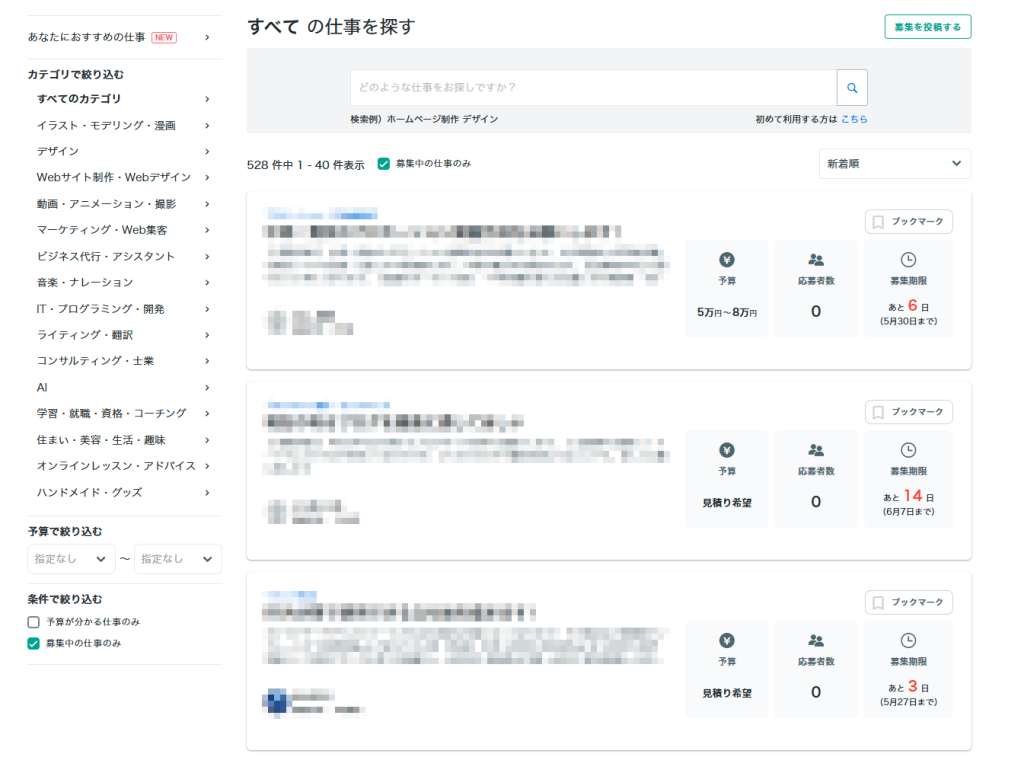
Task: Click the 募集を投稿する button
Action: point(927,27)
